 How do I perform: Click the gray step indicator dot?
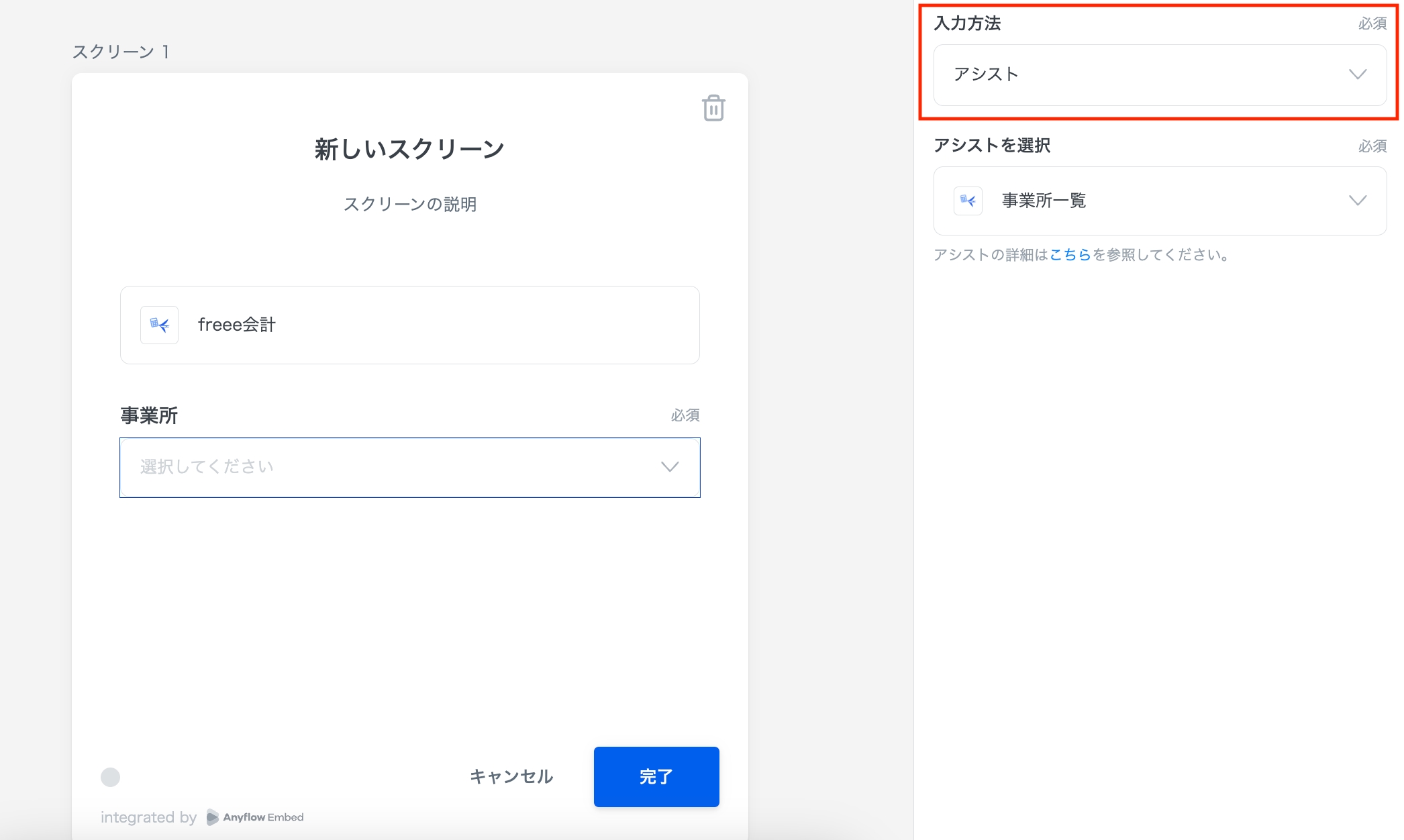tap(110, 777)
